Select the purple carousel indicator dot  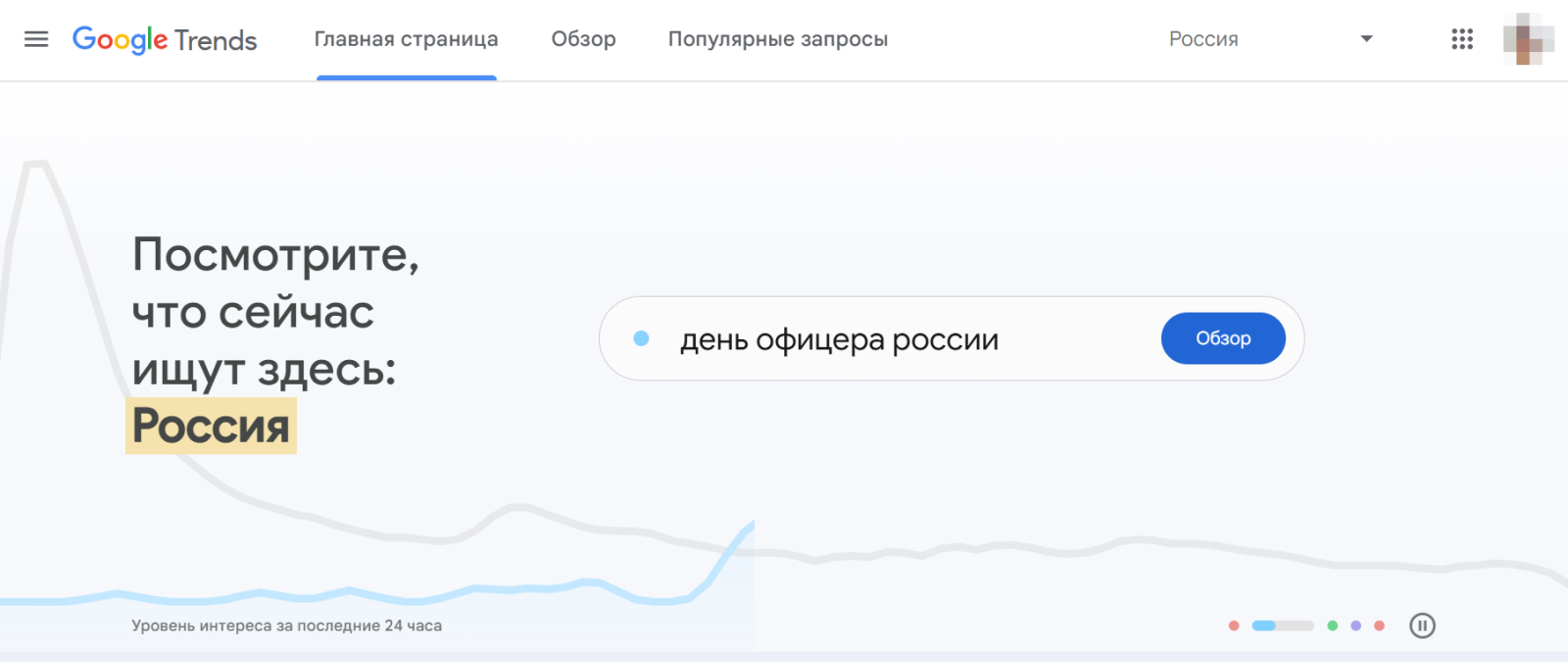point(1356,625)
